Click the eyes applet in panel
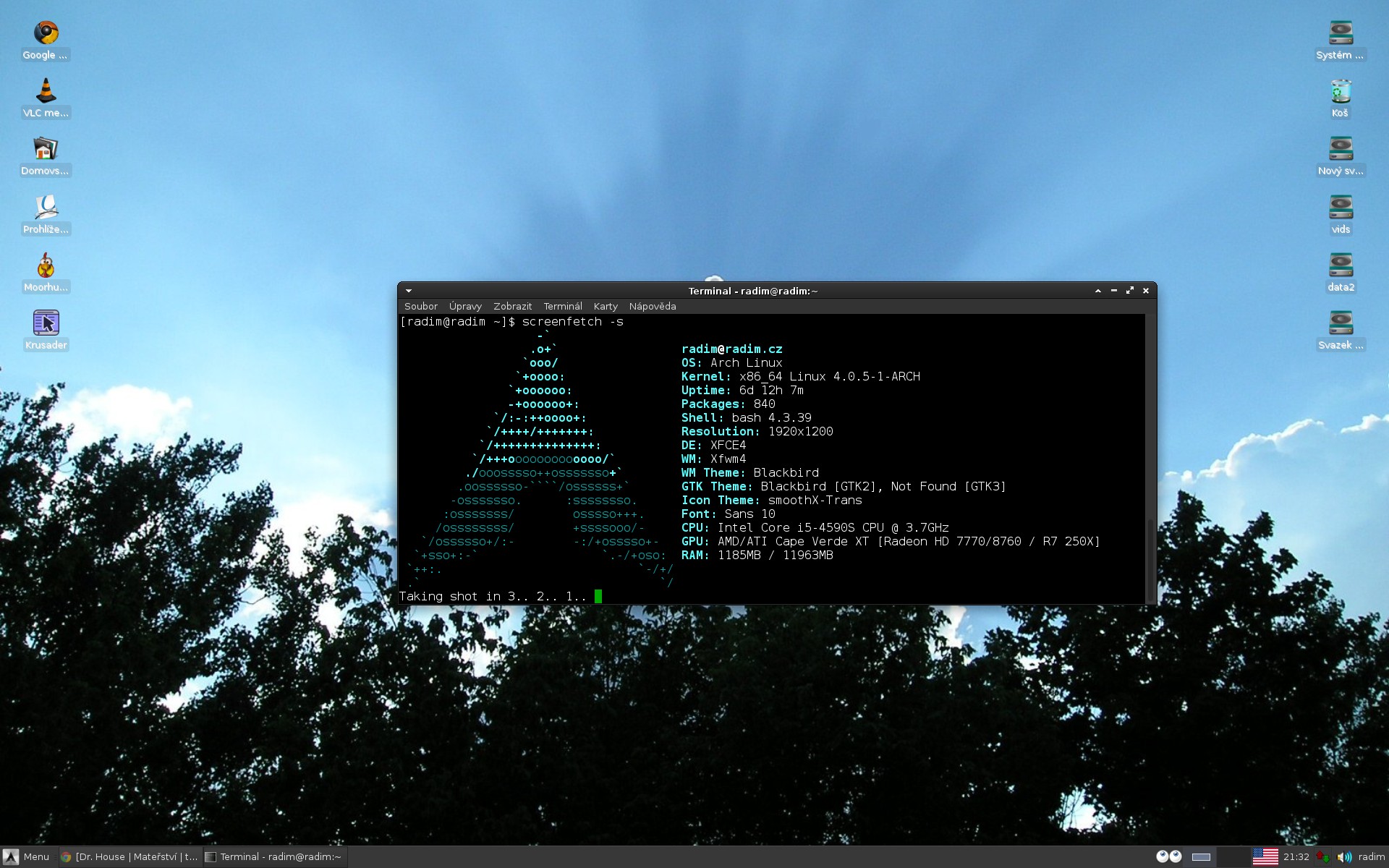1389x868 pixels. pyautogui.click(x=1169, y=856)
